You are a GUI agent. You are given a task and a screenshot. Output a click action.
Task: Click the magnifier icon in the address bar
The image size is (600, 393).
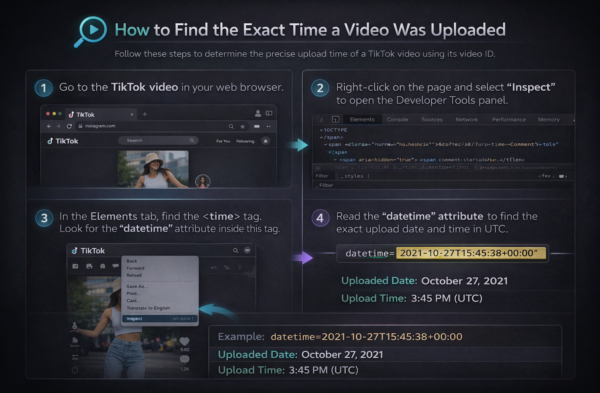(231, 126)
